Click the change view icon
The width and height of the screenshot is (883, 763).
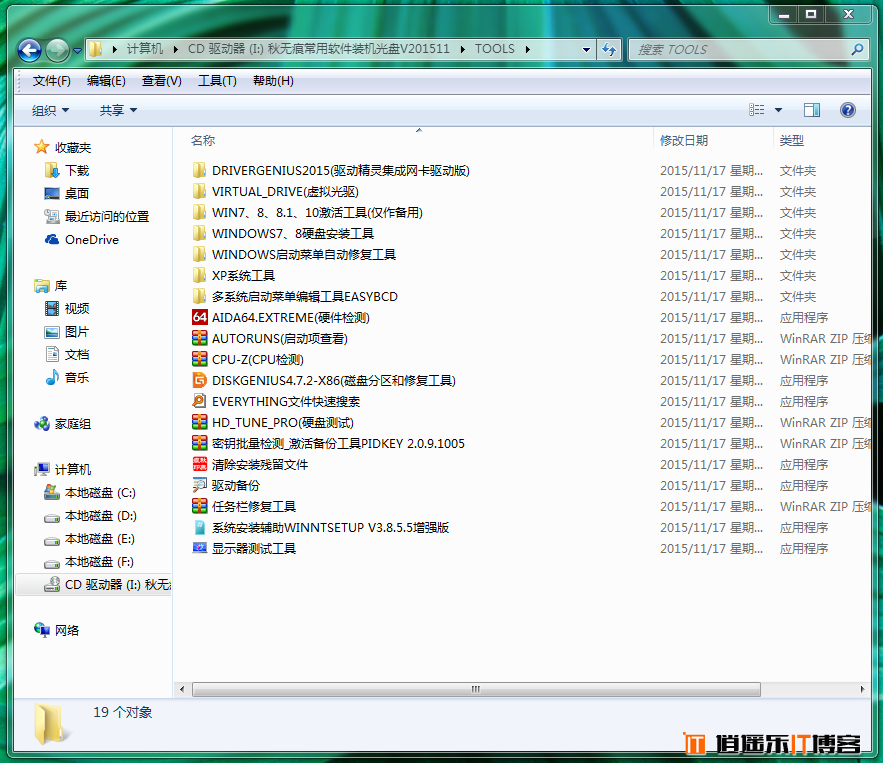pos(756,110)
